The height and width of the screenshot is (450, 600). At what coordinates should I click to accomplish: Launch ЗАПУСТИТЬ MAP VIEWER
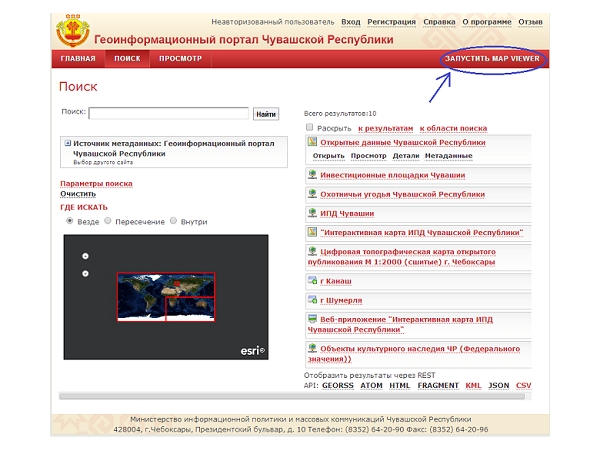click(492, 59)
